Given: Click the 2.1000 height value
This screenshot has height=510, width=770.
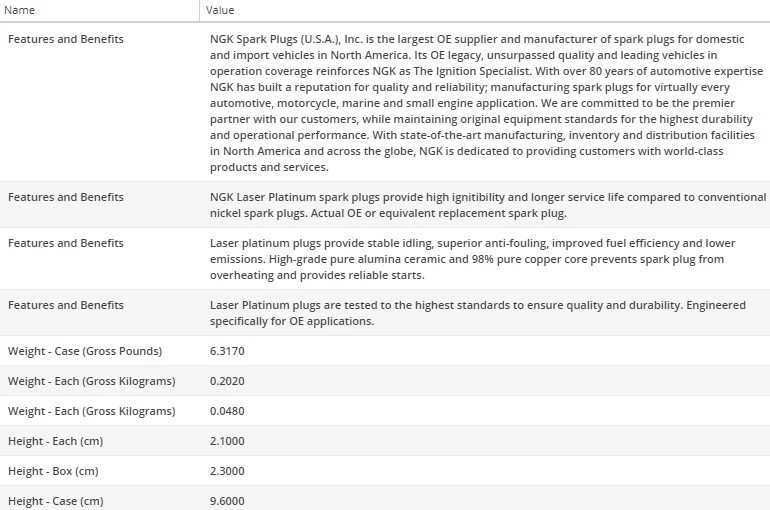Looking at the screenshot, I should click(227, 441).
